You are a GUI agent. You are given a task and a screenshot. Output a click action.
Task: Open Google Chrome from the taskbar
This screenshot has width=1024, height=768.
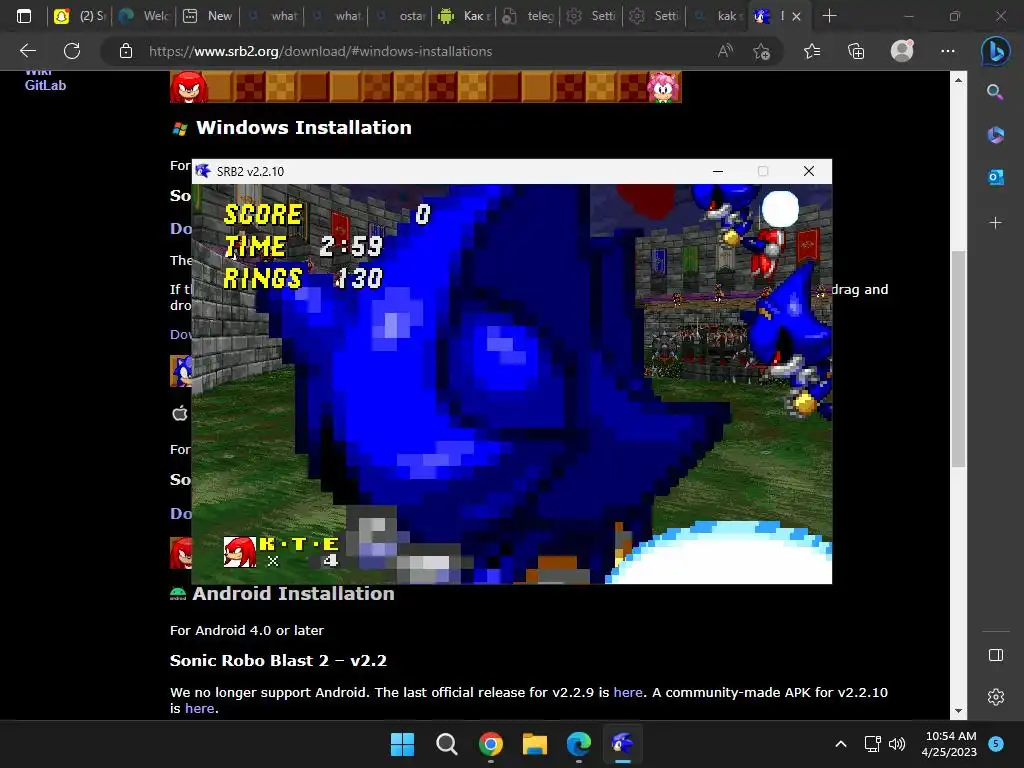coord(490,744)
